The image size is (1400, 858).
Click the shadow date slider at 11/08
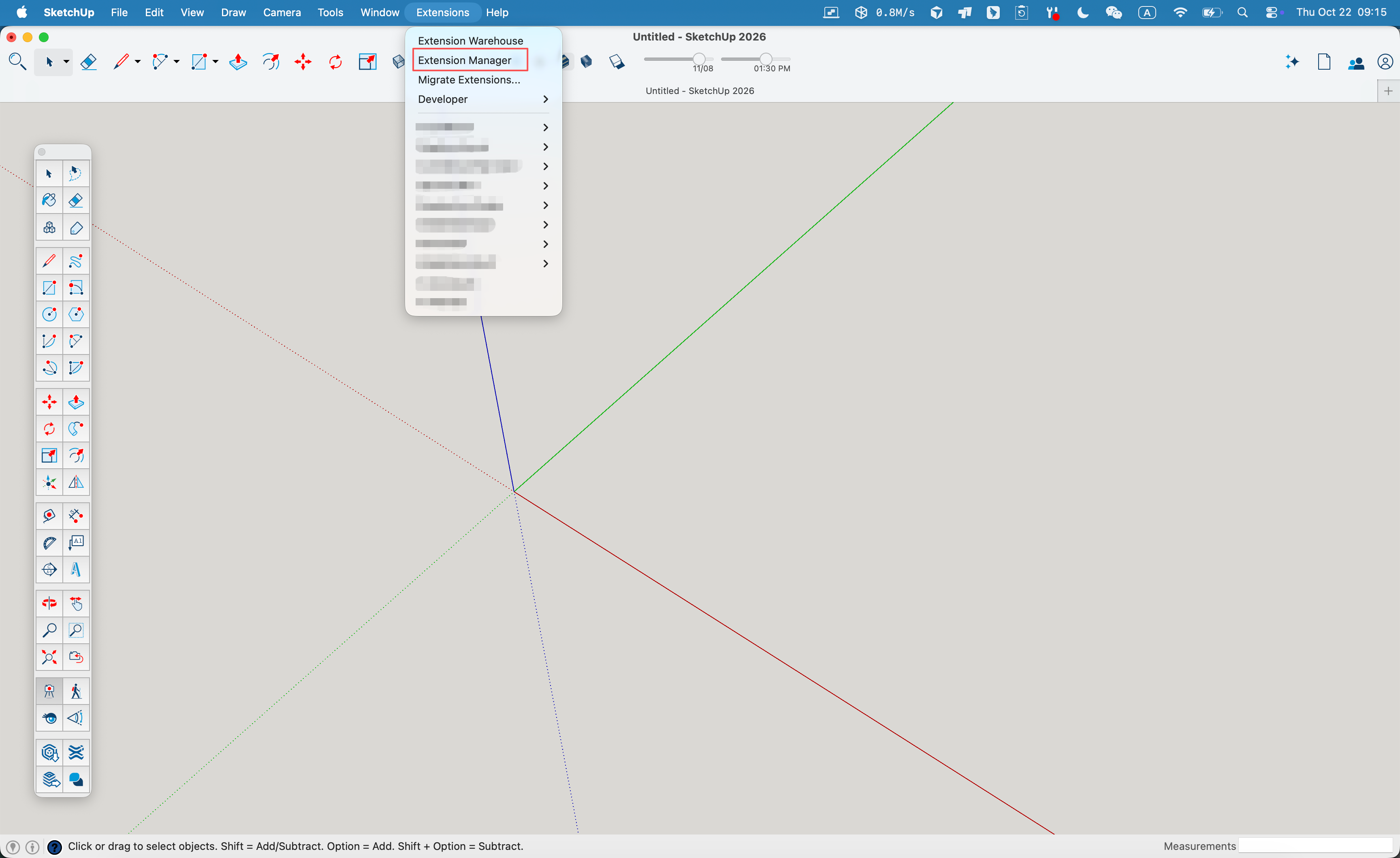tap(700, 58)
